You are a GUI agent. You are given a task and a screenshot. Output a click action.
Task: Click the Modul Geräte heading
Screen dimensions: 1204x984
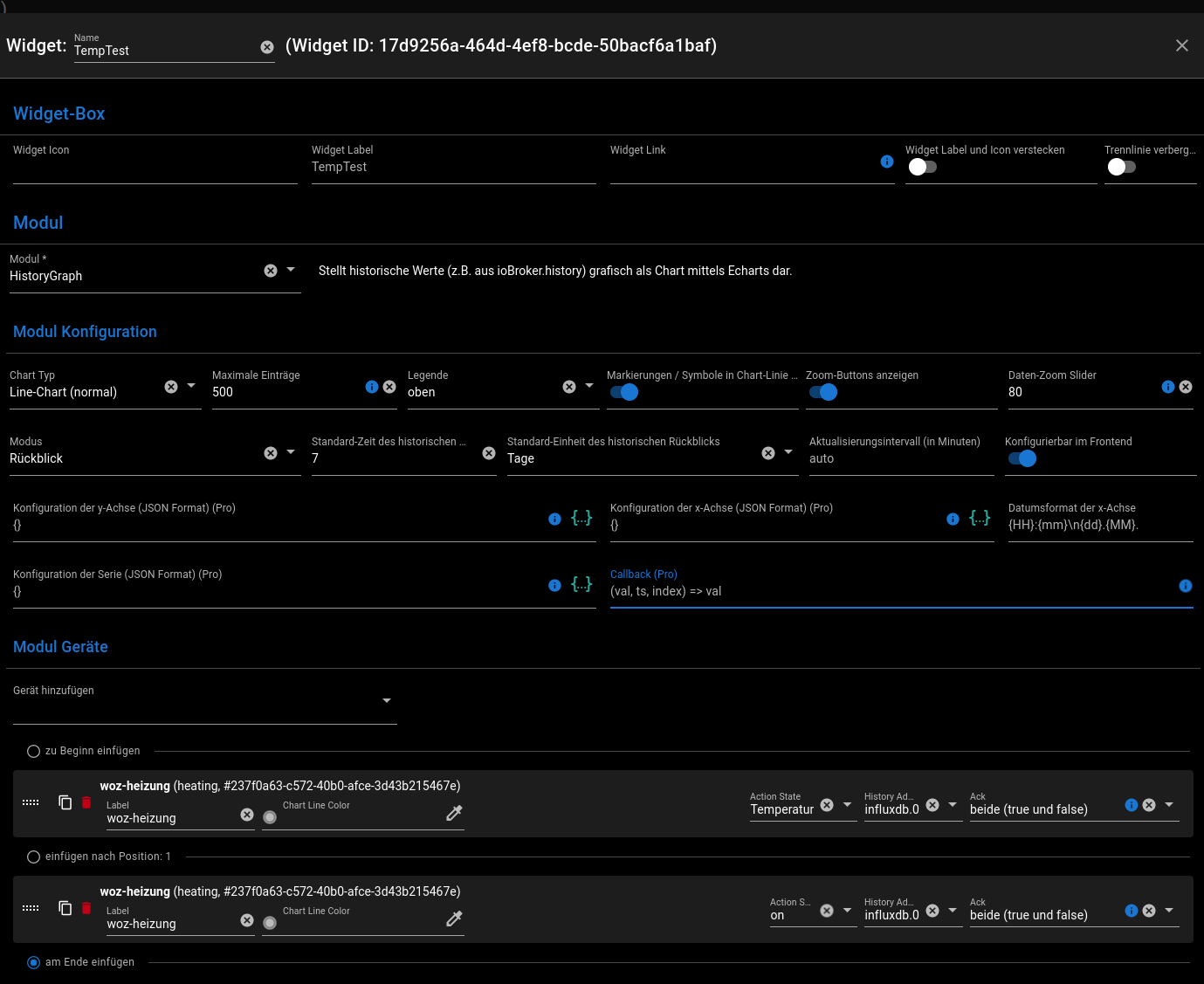point(60,647)
